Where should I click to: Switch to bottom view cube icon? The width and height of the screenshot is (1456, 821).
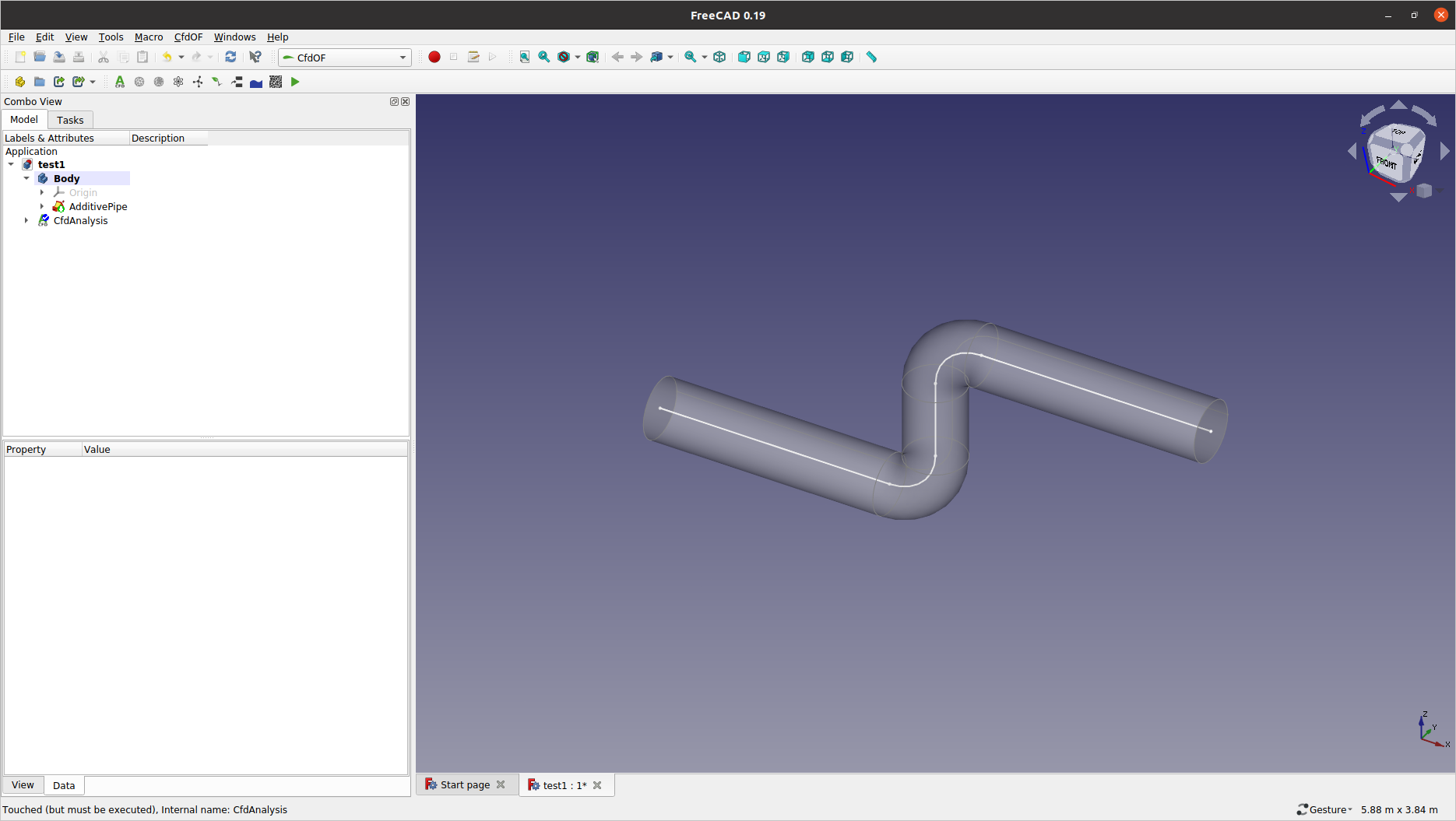(x=828, y=57)
